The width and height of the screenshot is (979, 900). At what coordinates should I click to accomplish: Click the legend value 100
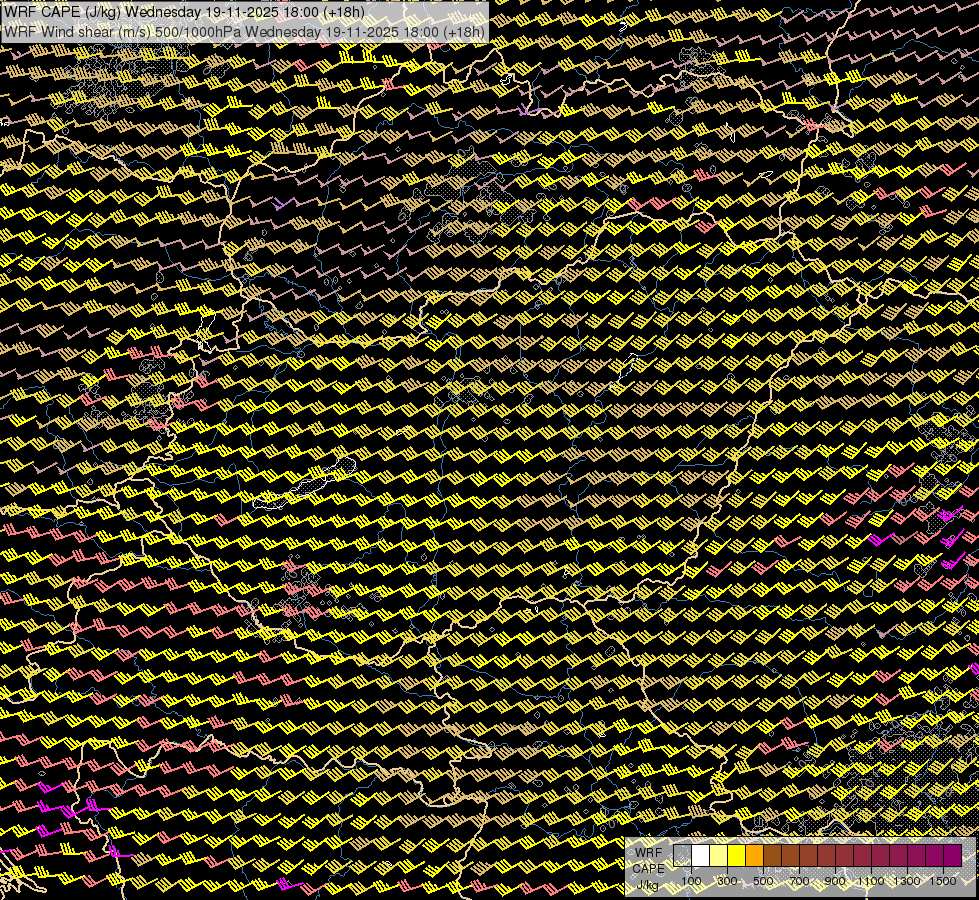691,881
